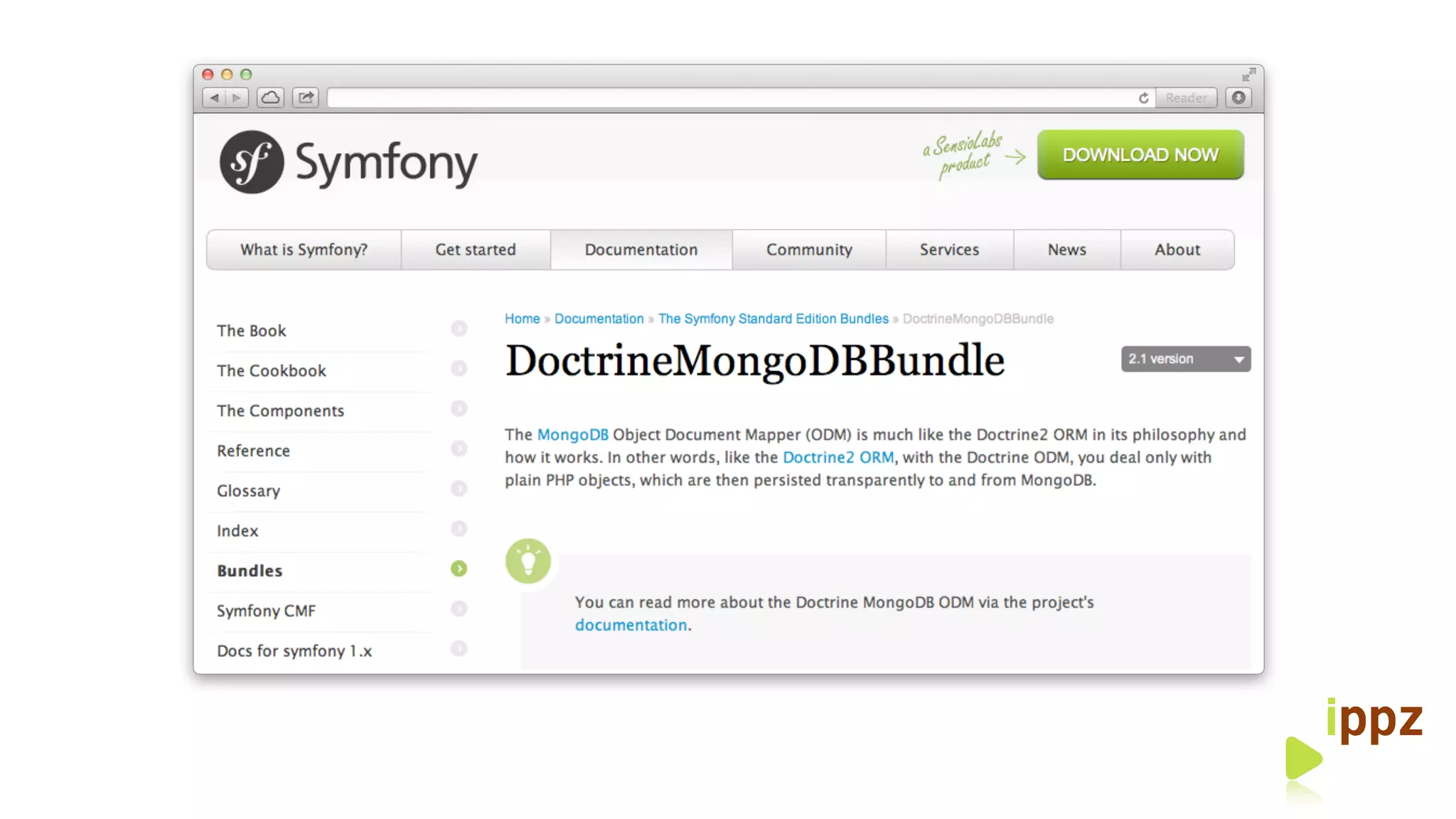Click the browser address bar
Image resolution: width=1456 pixels, height=819 pixels.
tap(732, 98)
